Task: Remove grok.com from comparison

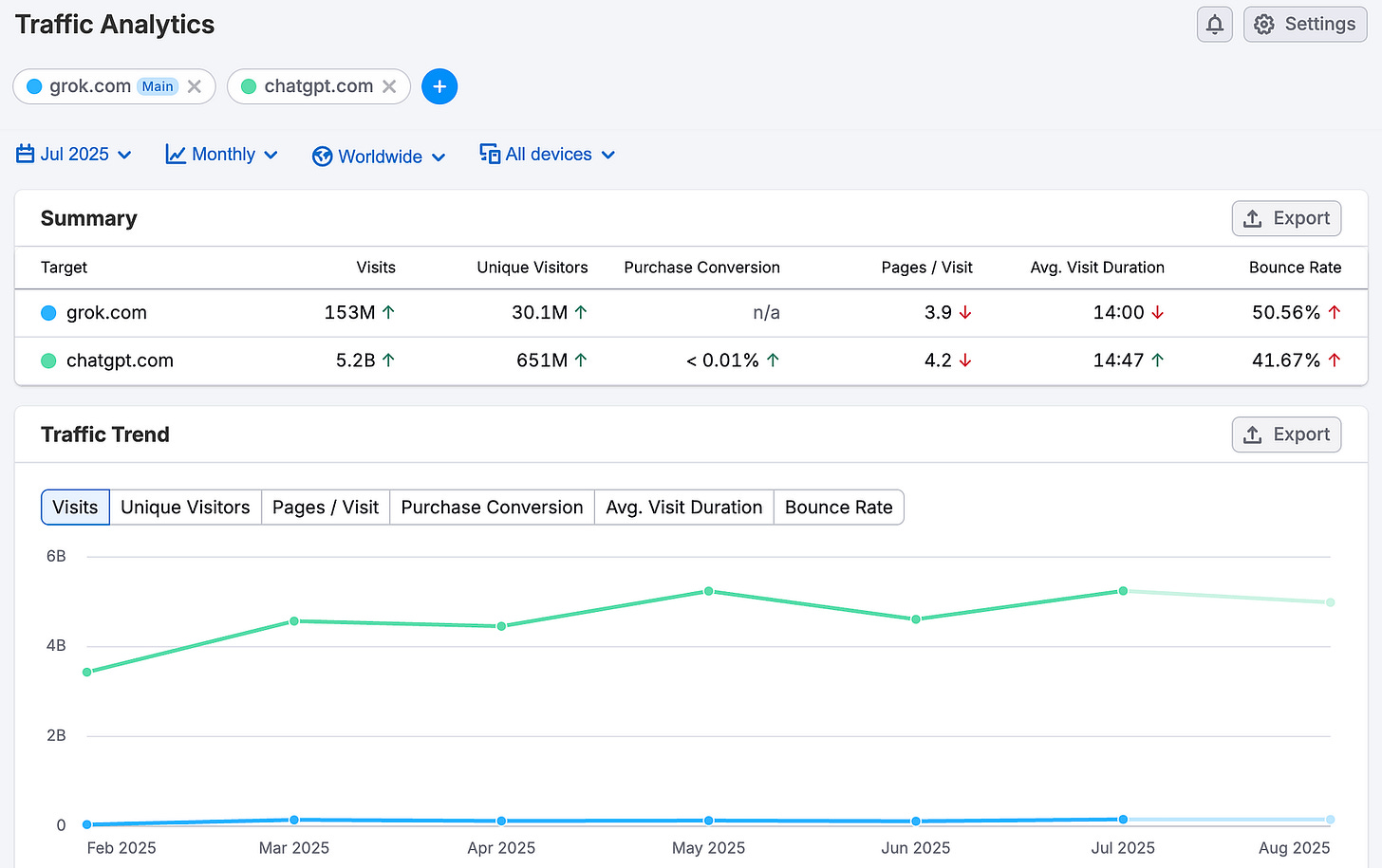Action: [195, 86]
